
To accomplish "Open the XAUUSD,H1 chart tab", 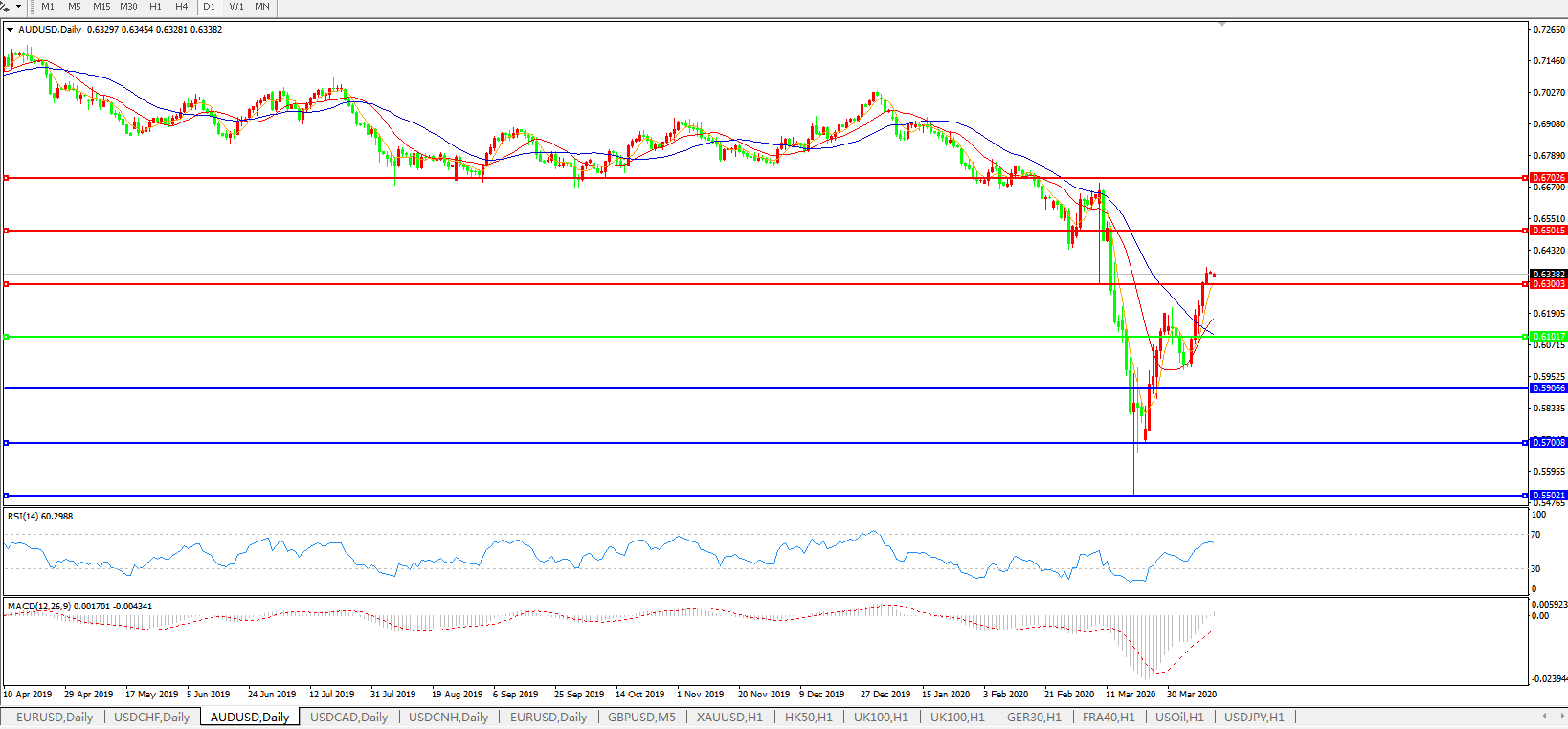I will pos(729,717).
